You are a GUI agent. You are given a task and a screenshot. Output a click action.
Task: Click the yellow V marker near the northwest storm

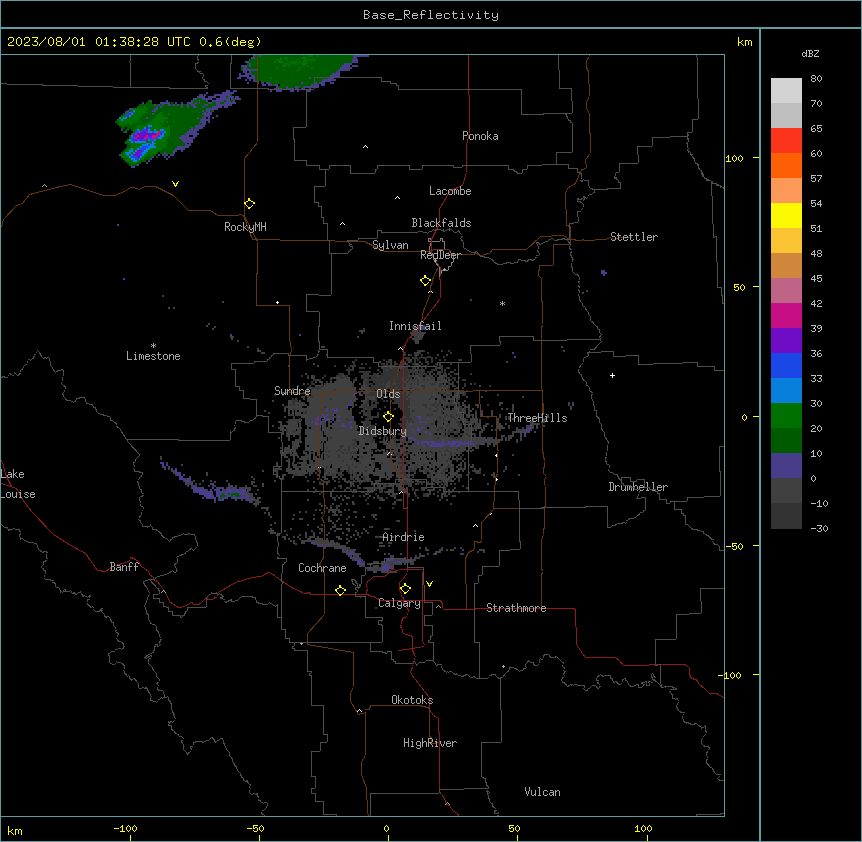175,184
